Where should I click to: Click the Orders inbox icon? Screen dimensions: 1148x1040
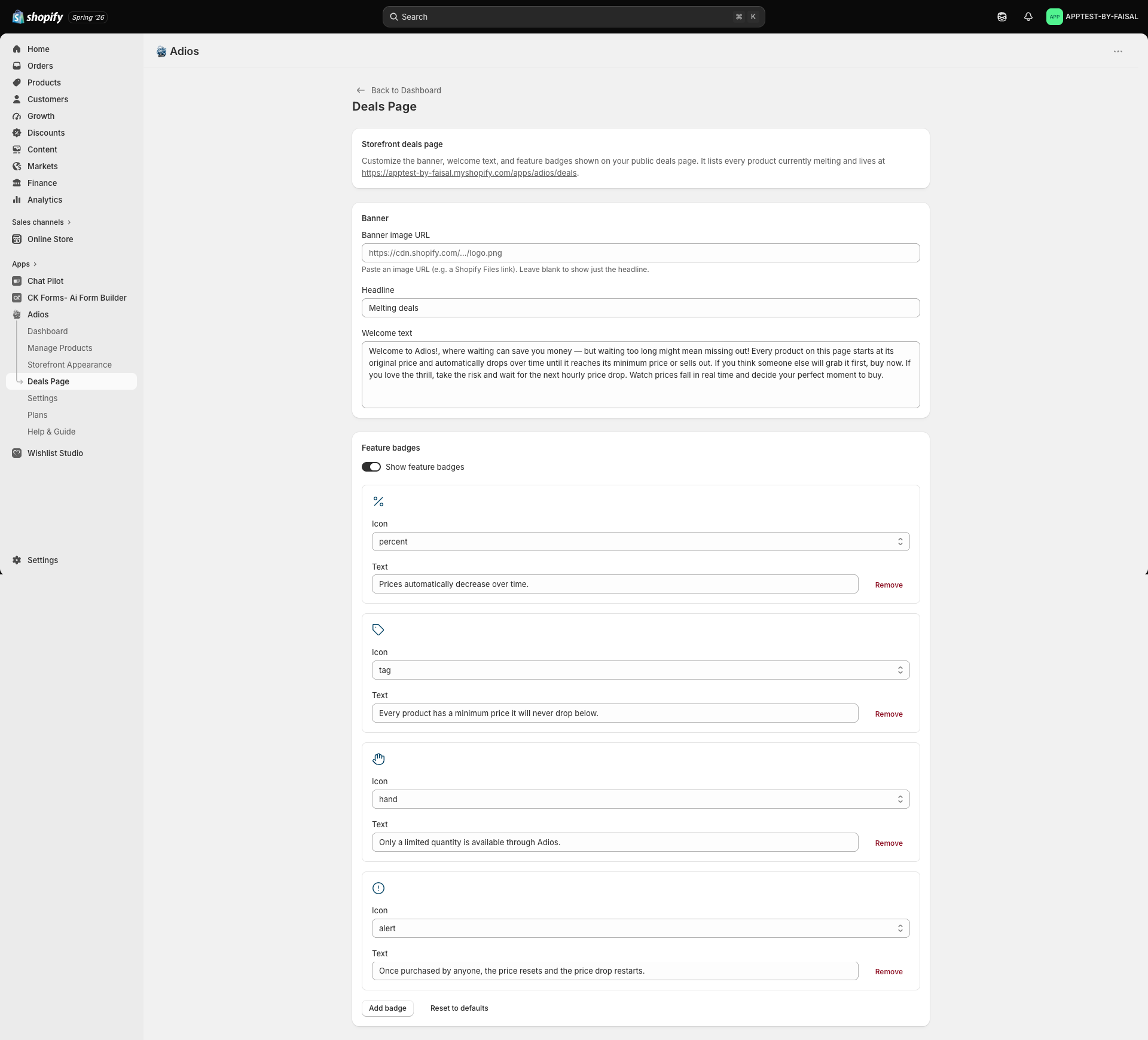tap(17, 66)
